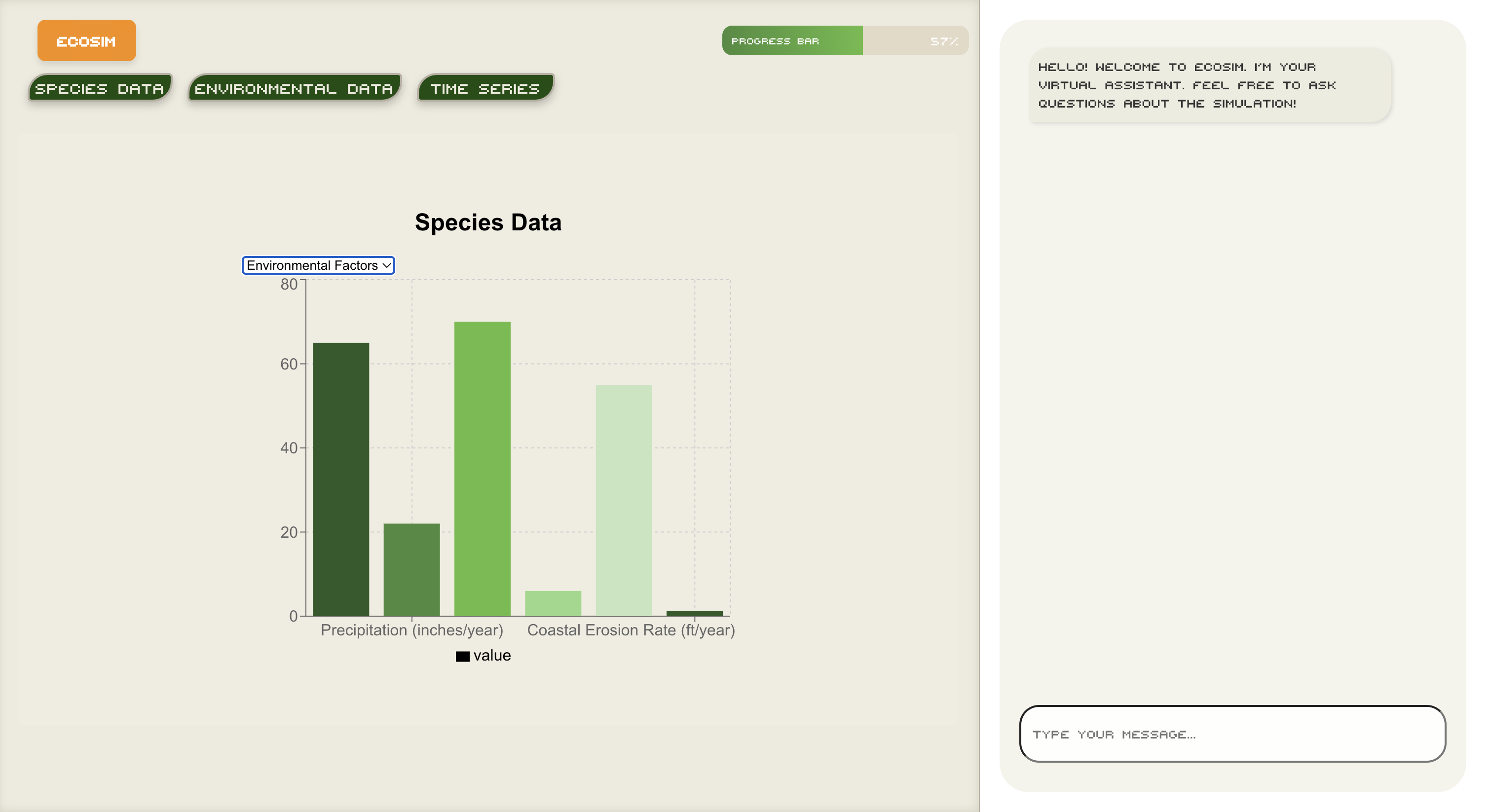Screen dimensions: 1490x812
Task: Click the EcoSim logo button
Action: (x=87, y=40)
